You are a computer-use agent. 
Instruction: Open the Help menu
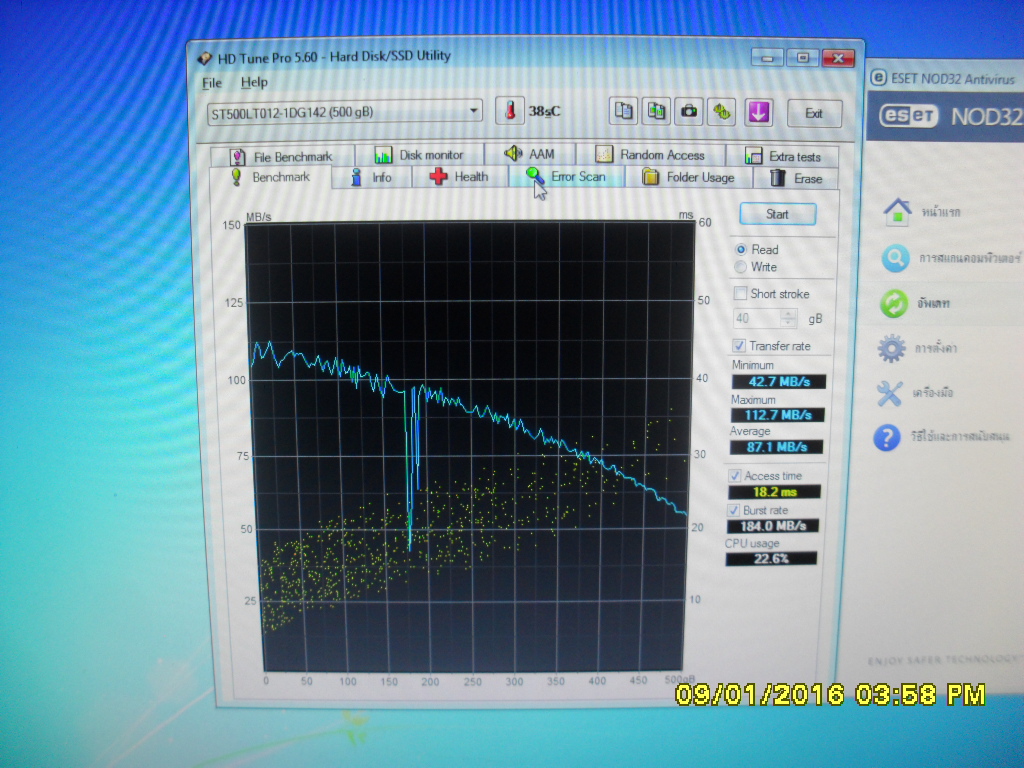(x=254, y=82)
